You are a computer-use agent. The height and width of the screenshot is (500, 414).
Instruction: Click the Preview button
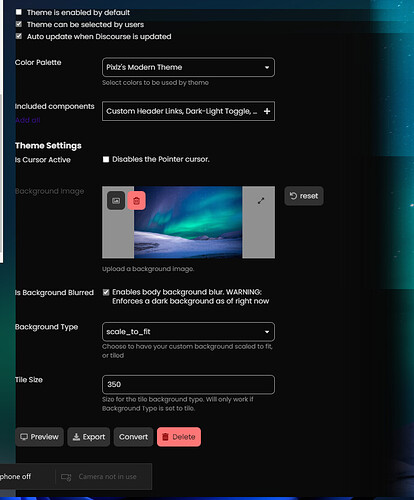pyautogui.click(x=39, y=437)
